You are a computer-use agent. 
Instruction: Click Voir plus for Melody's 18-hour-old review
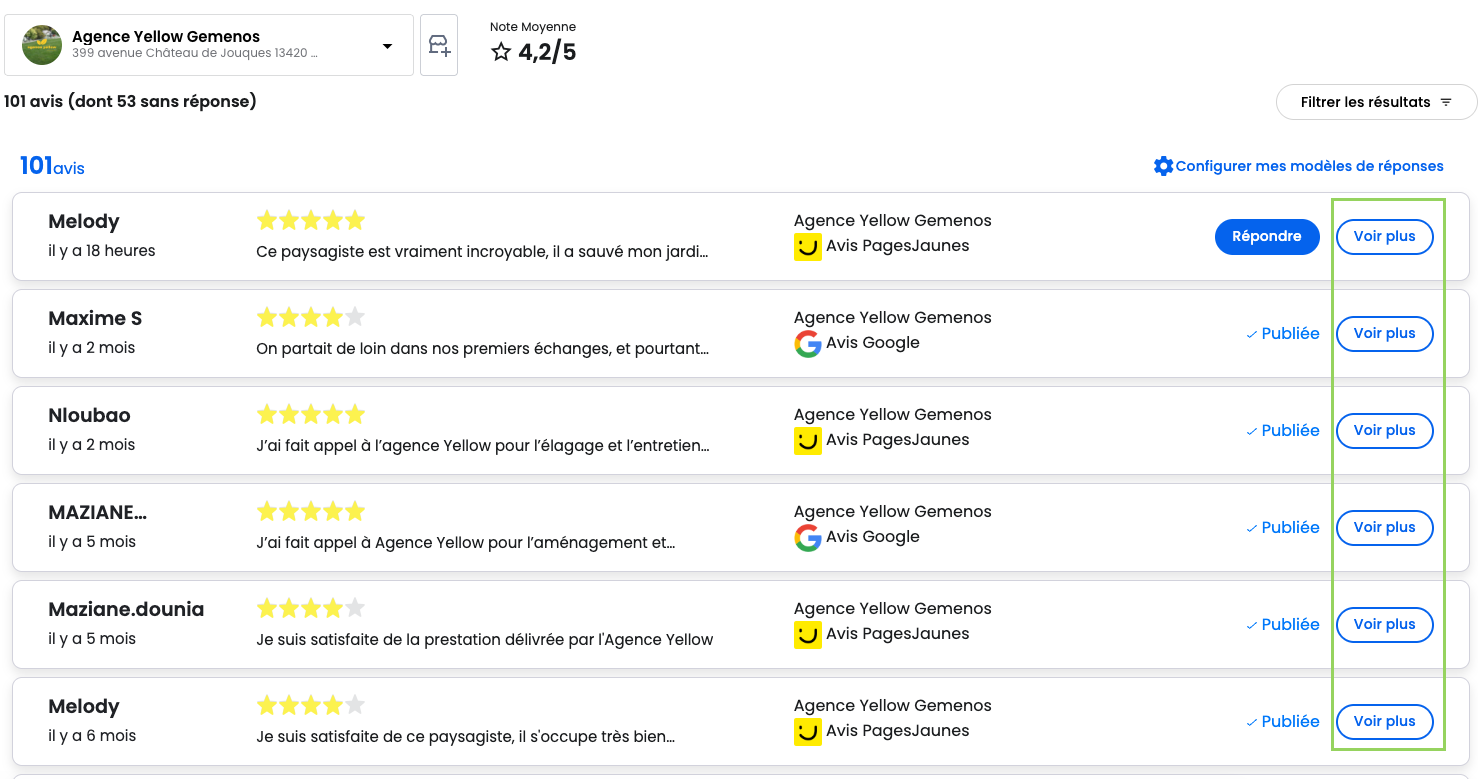1384,237
